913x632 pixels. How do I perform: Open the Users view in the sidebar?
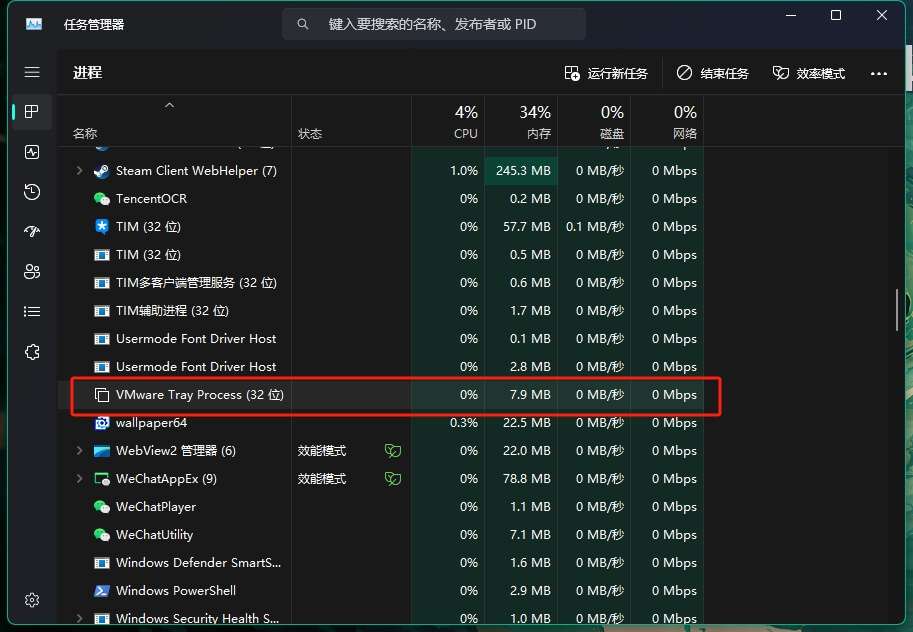31,271
